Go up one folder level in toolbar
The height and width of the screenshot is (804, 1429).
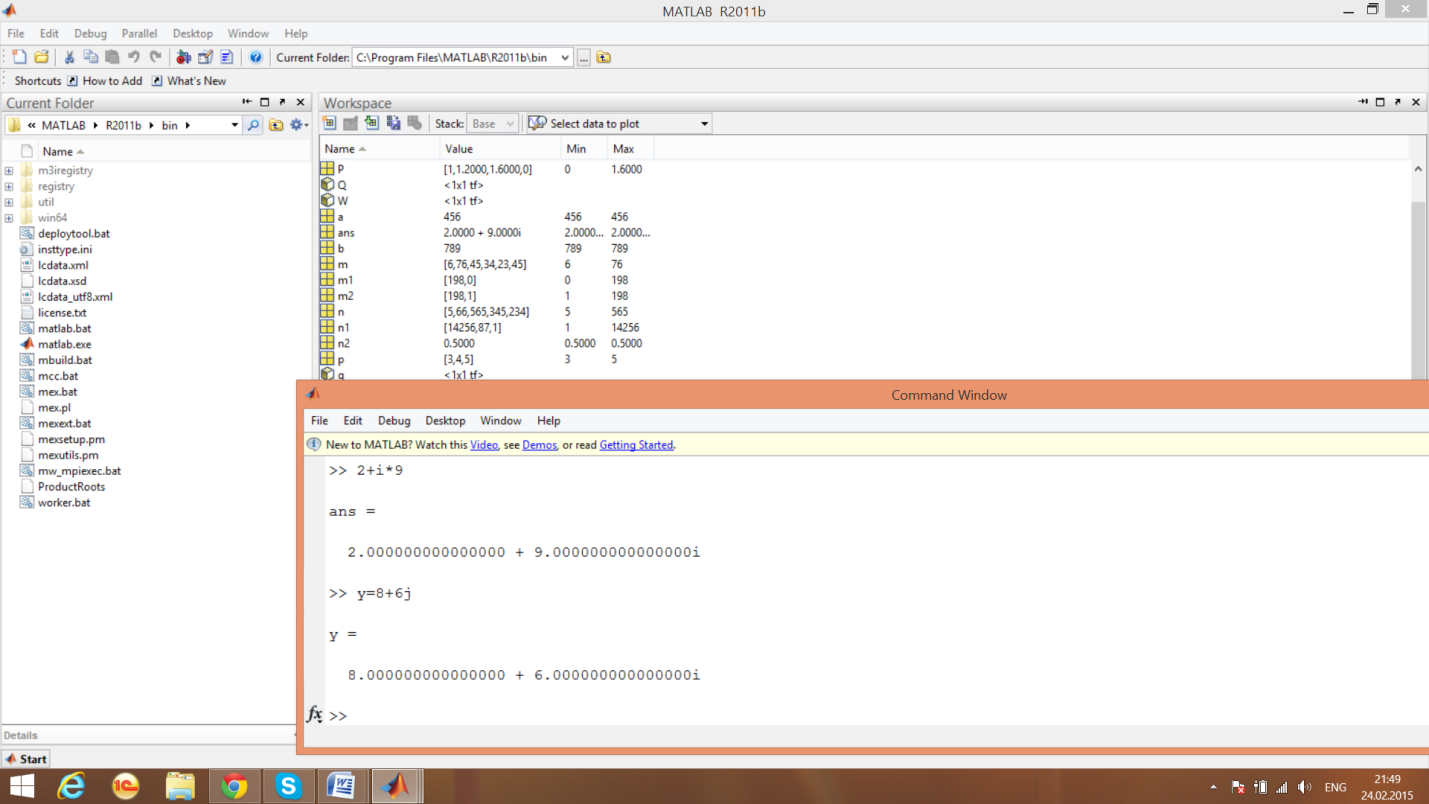tap(603, 57)
